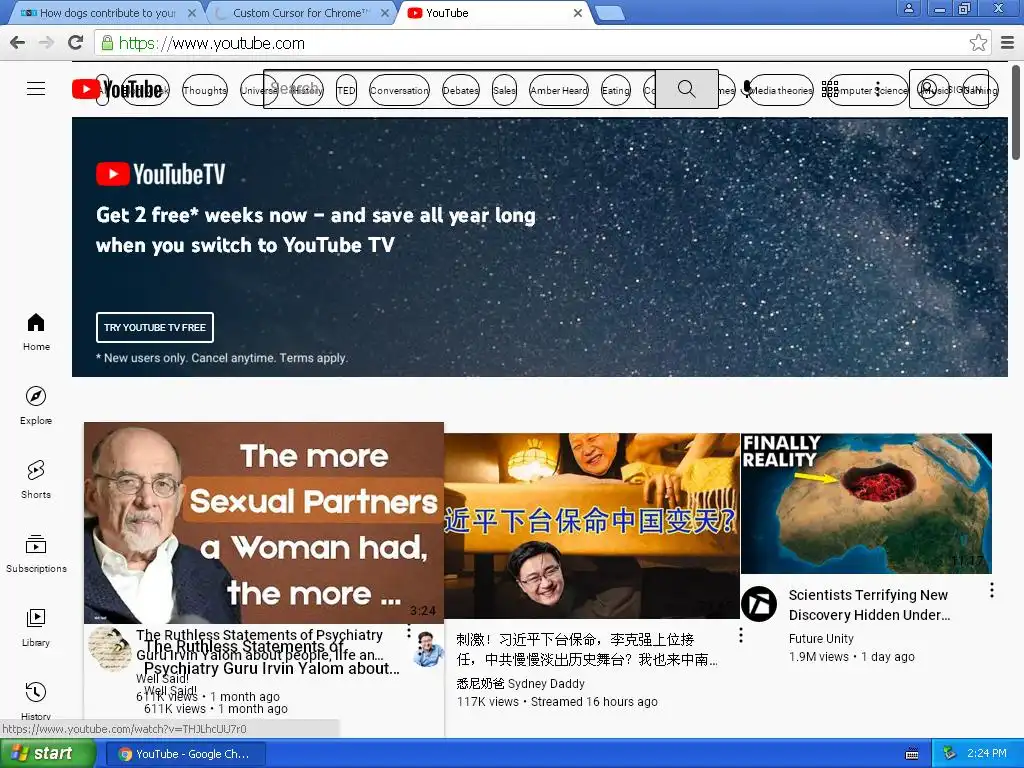
Task: Open a new Chrome tab
Action: (x=610, y=13)
